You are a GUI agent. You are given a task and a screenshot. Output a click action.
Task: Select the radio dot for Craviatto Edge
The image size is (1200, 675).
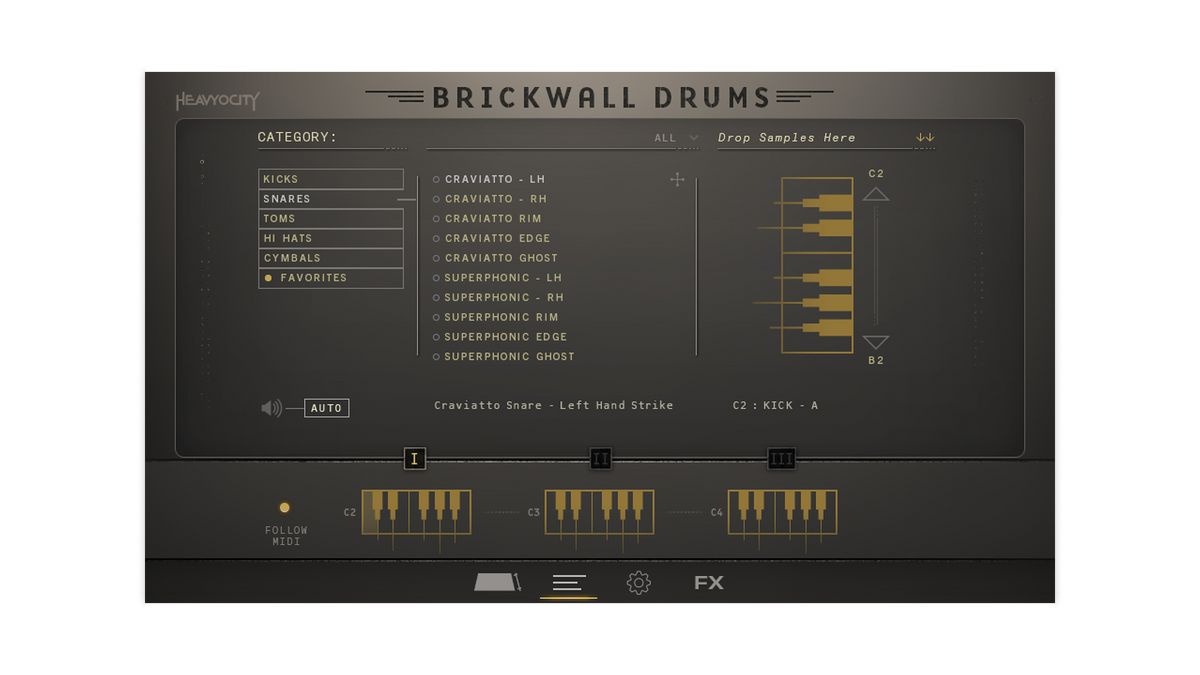(x=436, y=239)
